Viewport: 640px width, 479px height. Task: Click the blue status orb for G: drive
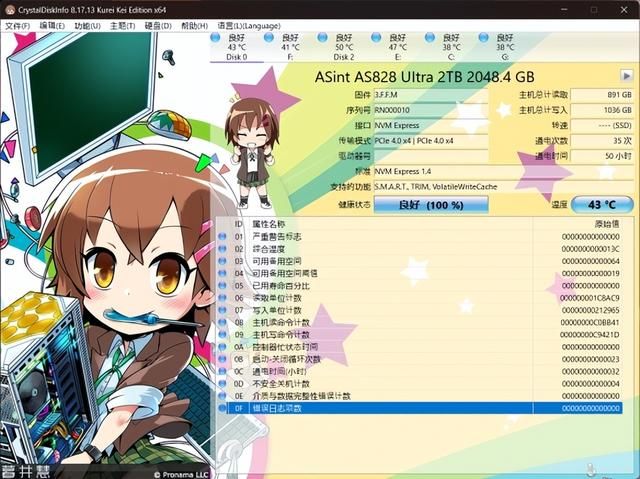(484, 38)
